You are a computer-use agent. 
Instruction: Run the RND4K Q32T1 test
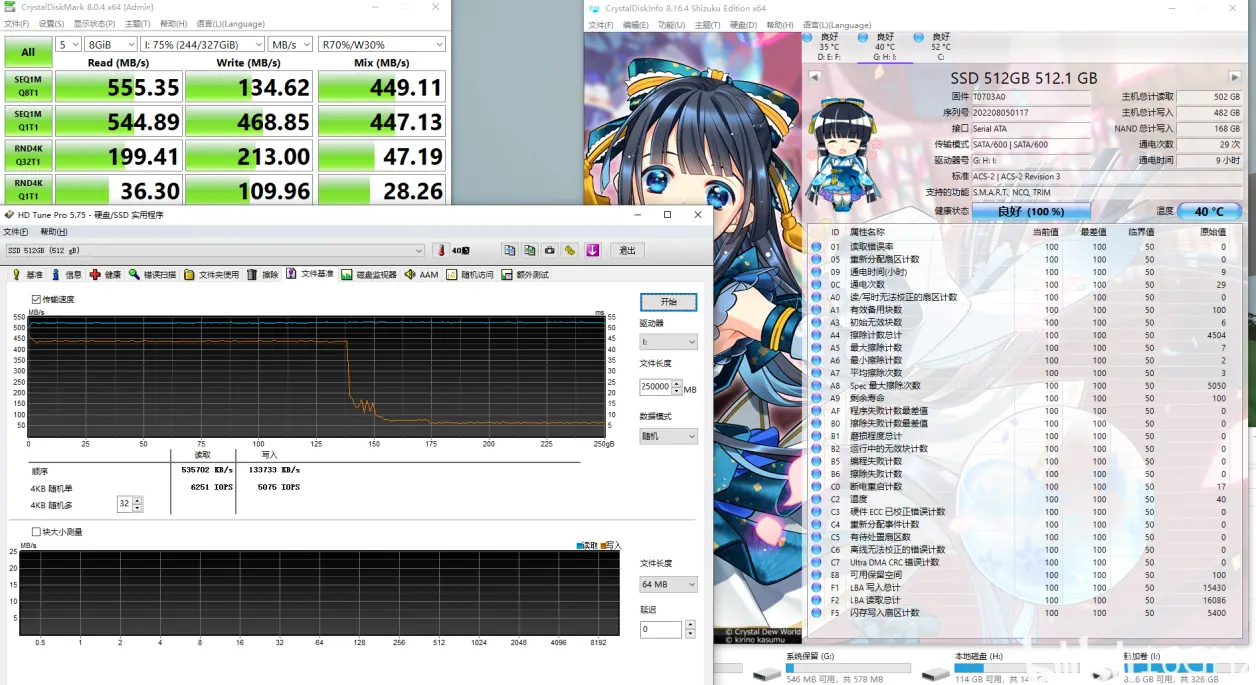(x=28, y=155)
